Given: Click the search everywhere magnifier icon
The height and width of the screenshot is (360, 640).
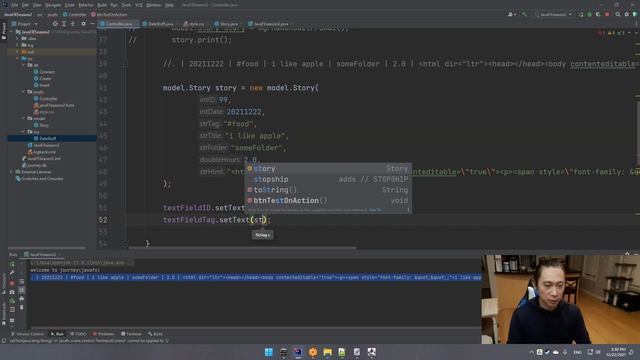Looking at the screenshot, I should pos(618,14).
